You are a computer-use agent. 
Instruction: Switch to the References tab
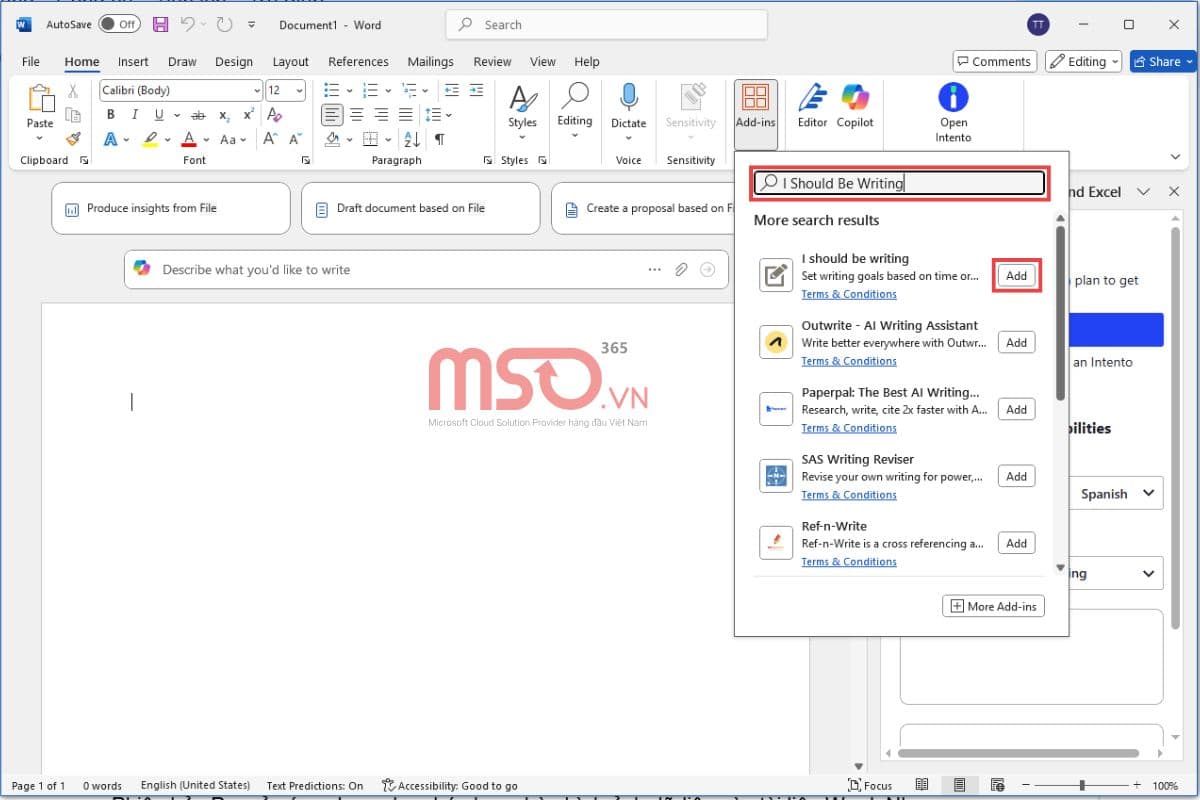(x=358, y=61)
